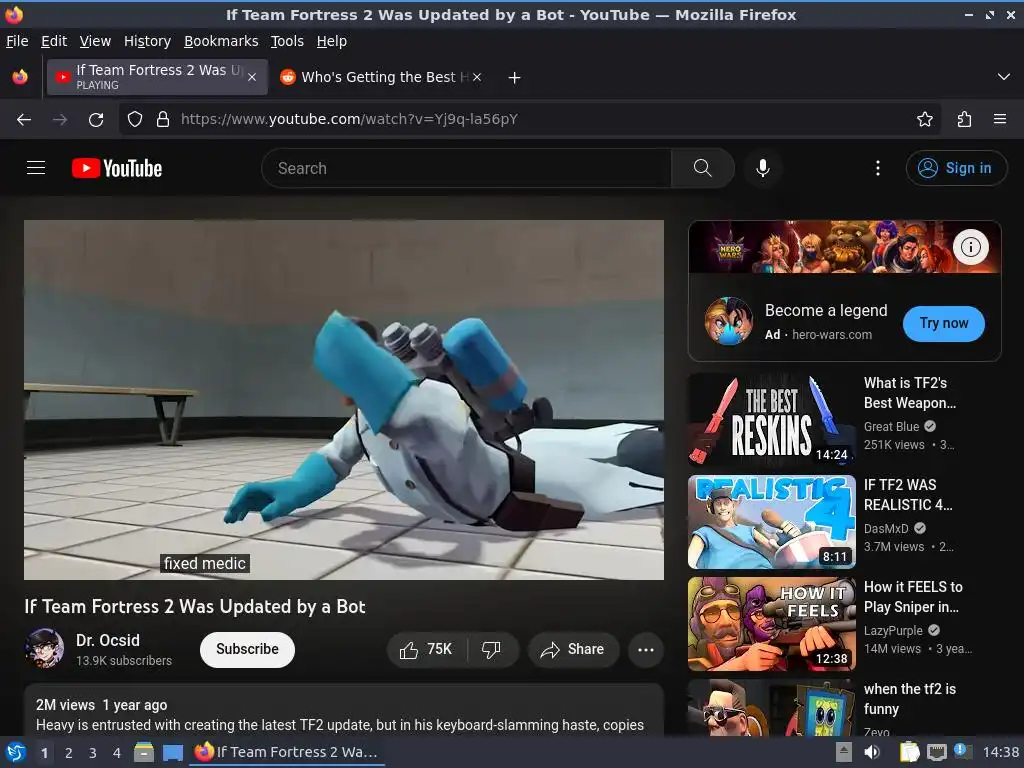Image resolution: width=1024 pixels, height=768 pixels.
Task: Open Dr. Ocsid channel avatar
Action: pyautogui.click(x=44, y=648)
